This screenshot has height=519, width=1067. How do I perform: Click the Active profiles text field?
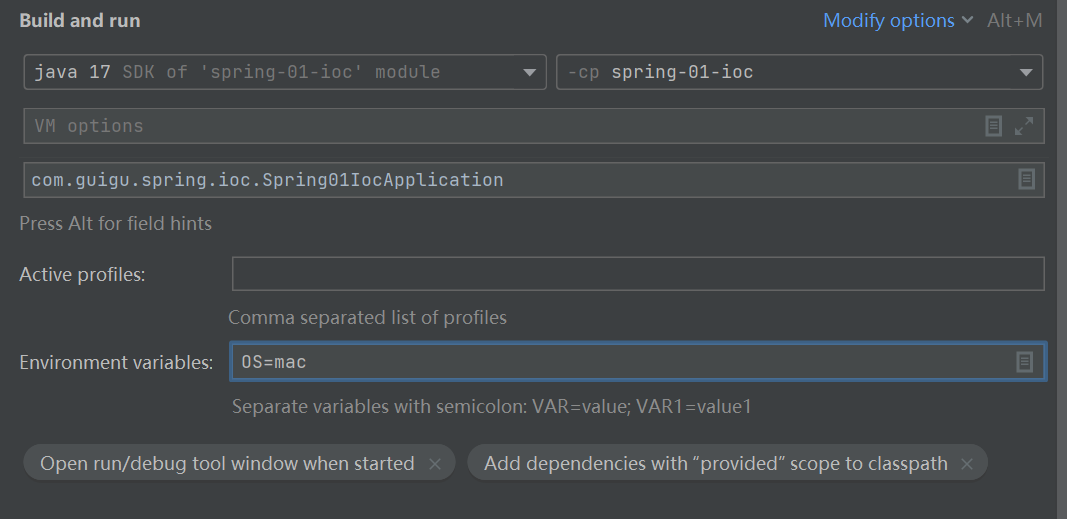pos(638,273)
